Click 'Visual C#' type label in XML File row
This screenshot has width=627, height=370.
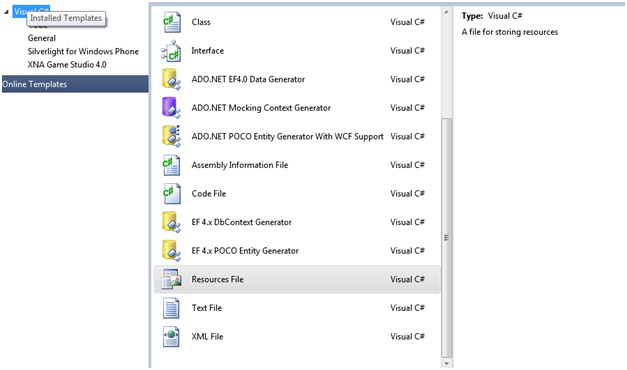[407, 336]
